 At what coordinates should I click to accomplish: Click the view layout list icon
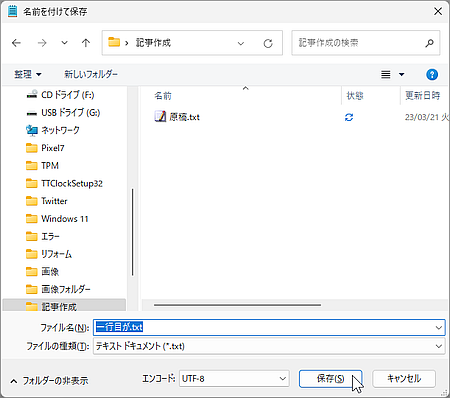pyautogui.click(x=386, y=74)
